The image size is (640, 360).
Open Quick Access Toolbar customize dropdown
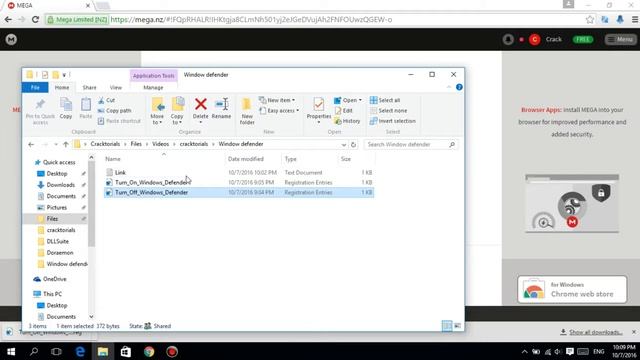pos(64,75)
